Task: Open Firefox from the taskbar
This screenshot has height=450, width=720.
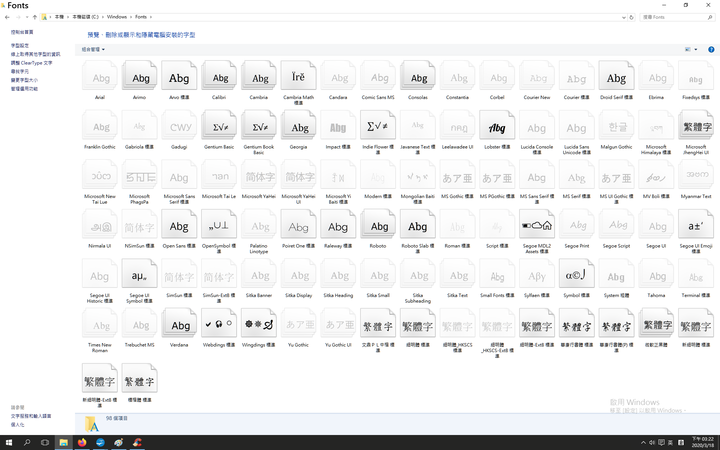Action: click(82, 443)
